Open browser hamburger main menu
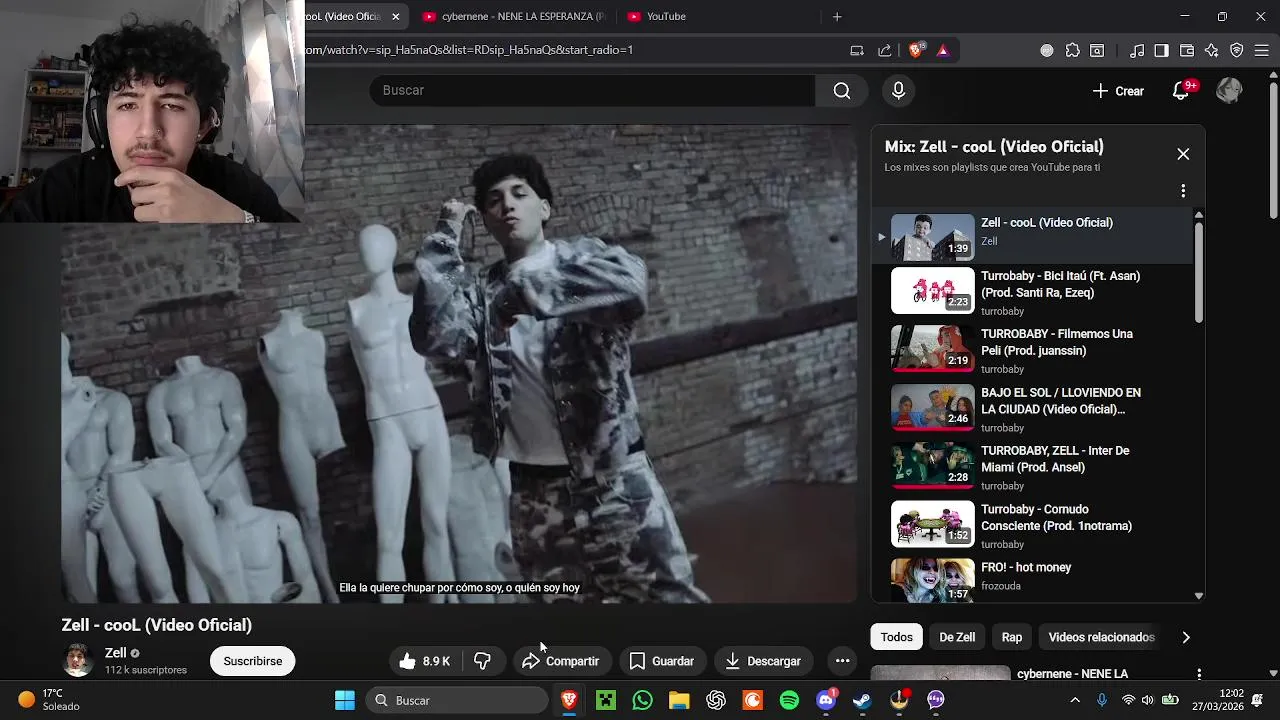The height and width of the screenshot is (720, 1280). tap(1262, 50)
